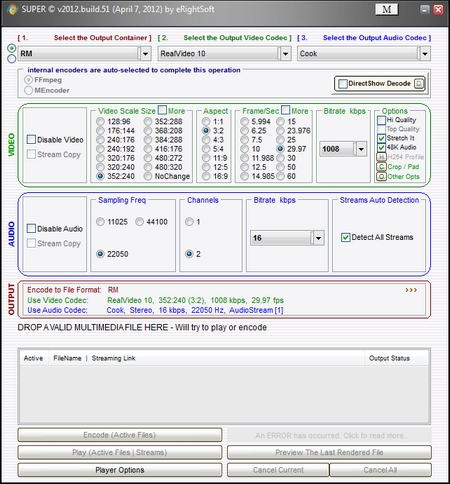
Task: Click Cancel Current button
Action: click(278, 470)
